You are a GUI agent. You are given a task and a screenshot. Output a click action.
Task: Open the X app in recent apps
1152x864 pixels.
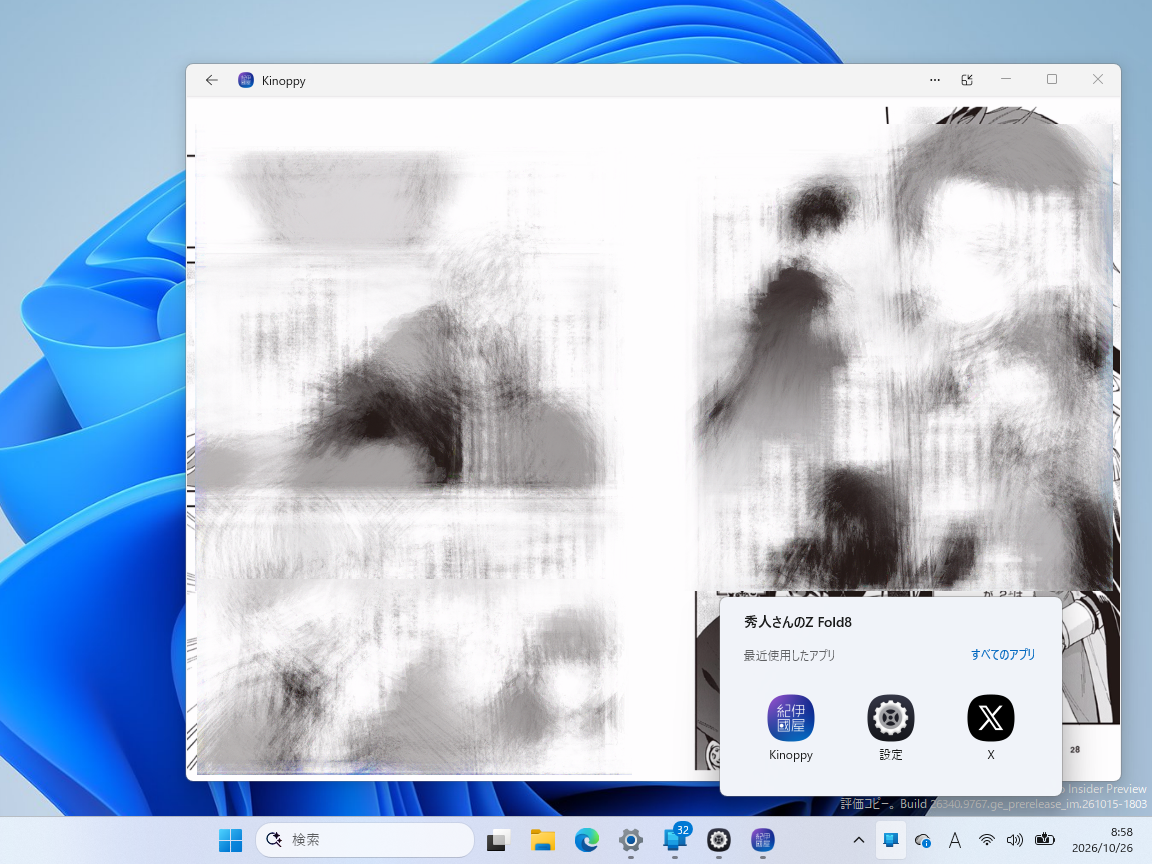[x=990, y=727]
